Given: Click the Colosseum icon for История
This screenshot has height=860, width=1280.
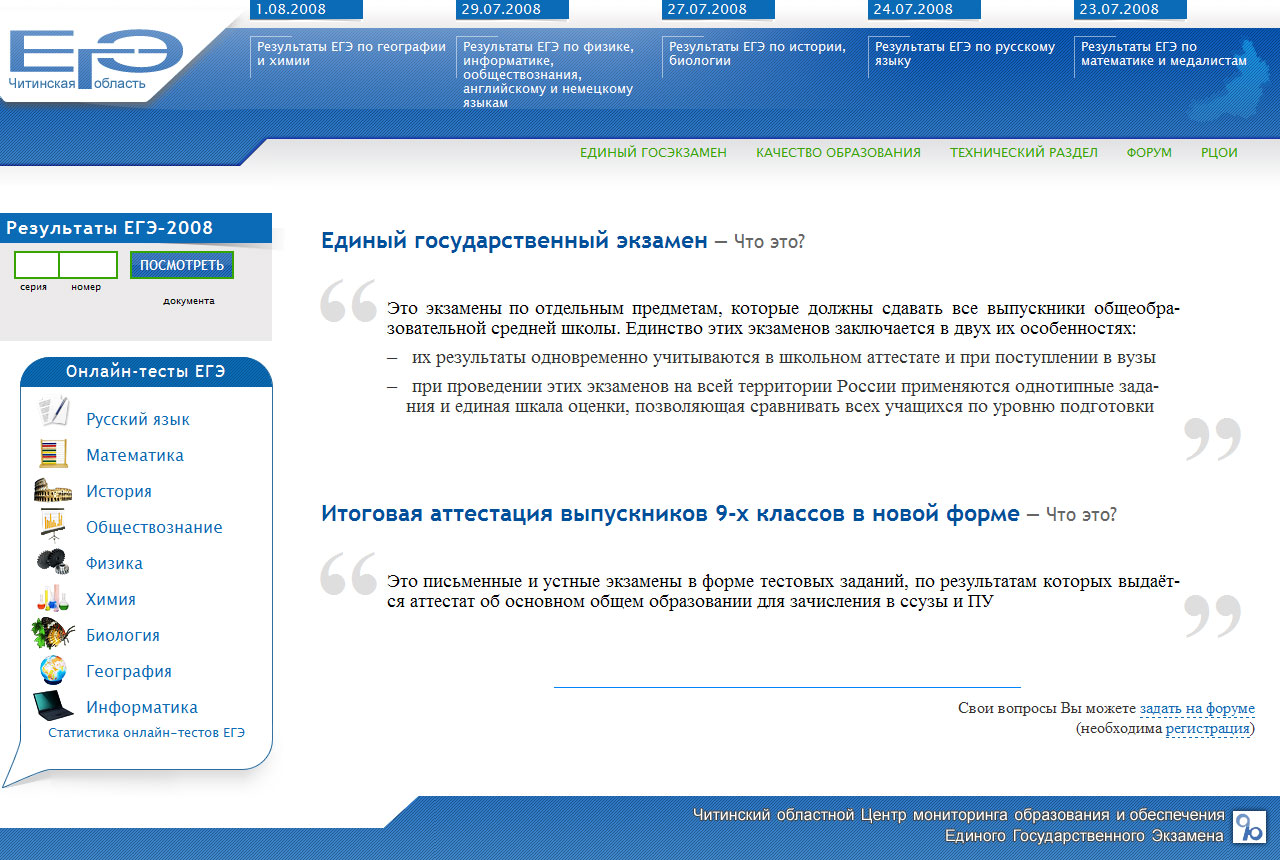Looking at the screenshot, I should click(x=52, y=490).
